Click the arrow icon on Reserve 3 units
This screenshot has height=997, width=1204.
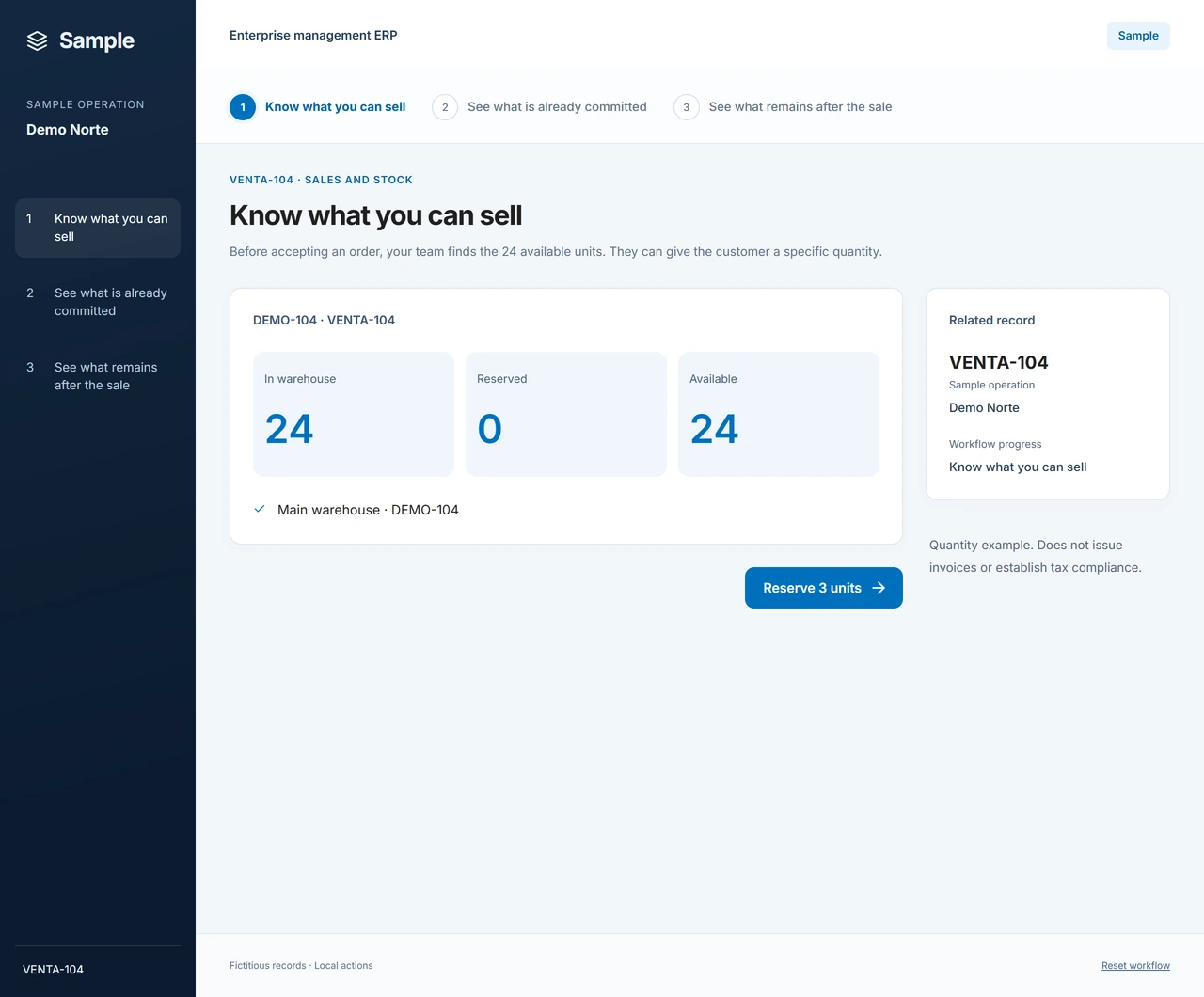[879, 588]
